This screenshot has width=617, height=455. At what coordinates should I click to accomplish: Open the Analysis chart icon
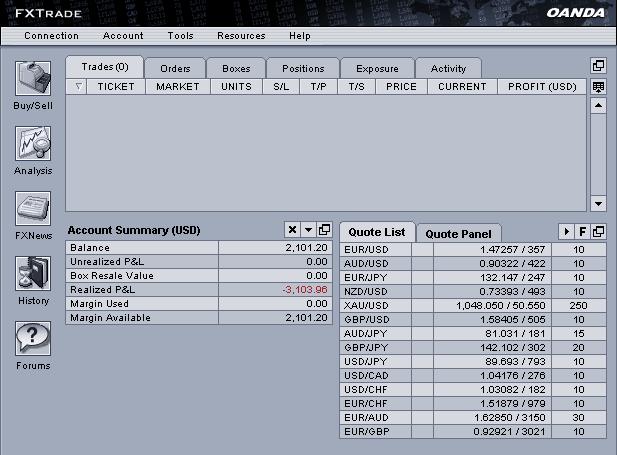[x=33, y=143]
